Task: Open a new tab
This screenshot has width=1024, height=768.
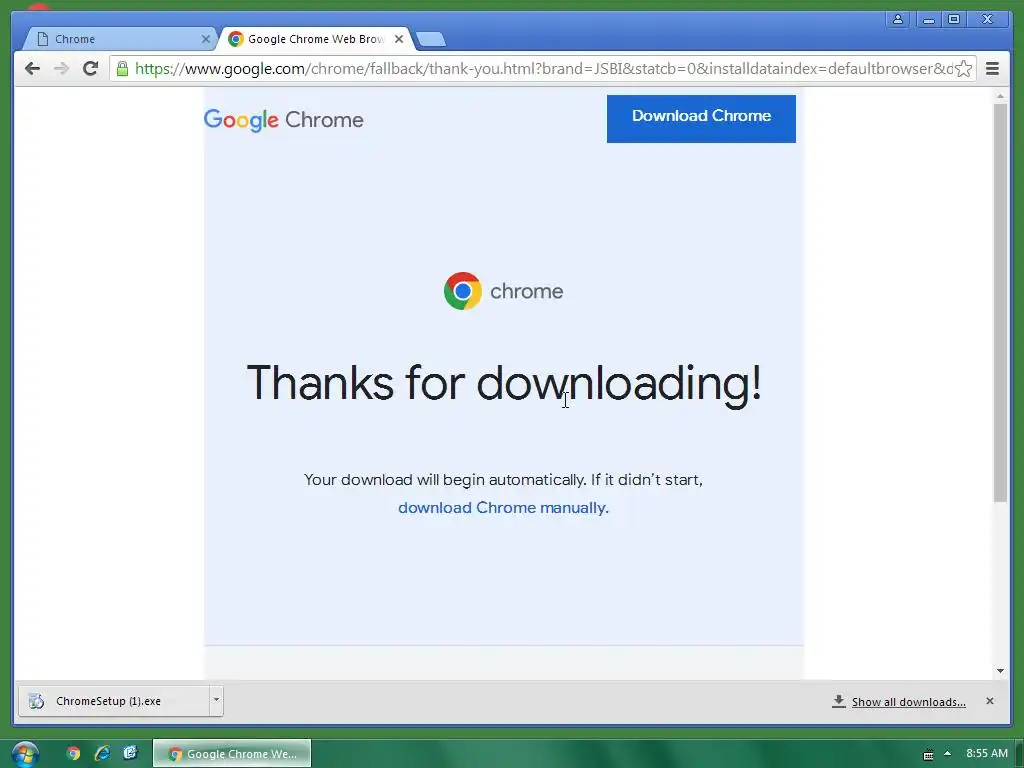Action: [431, 39]
